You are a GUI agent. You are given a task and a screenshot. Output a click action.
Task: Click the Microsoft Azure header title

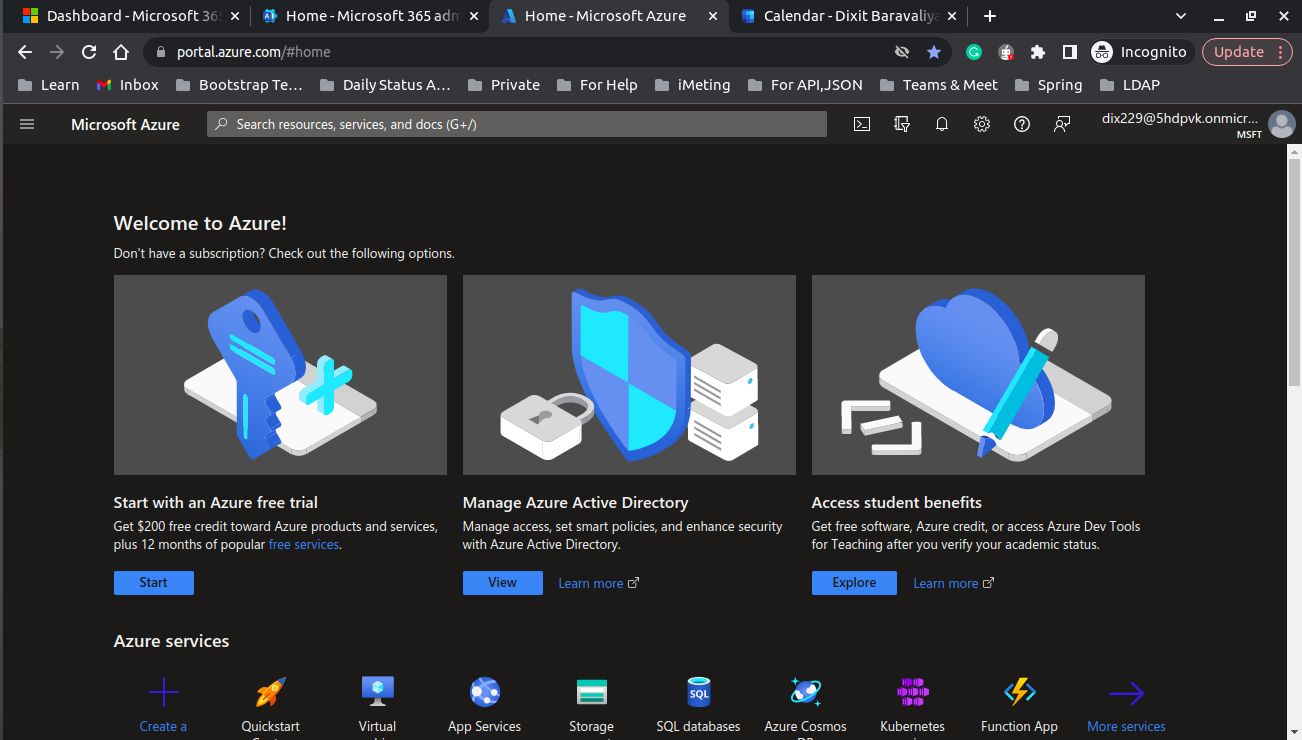point(125,124)
